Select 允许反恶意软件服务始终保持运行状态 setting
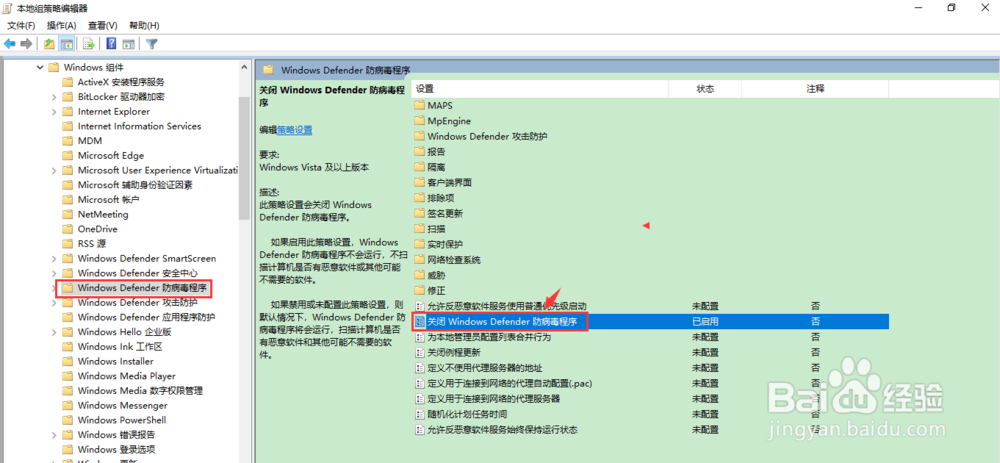The width and height of the screenshot is (1000, 463). coord(502,430)
